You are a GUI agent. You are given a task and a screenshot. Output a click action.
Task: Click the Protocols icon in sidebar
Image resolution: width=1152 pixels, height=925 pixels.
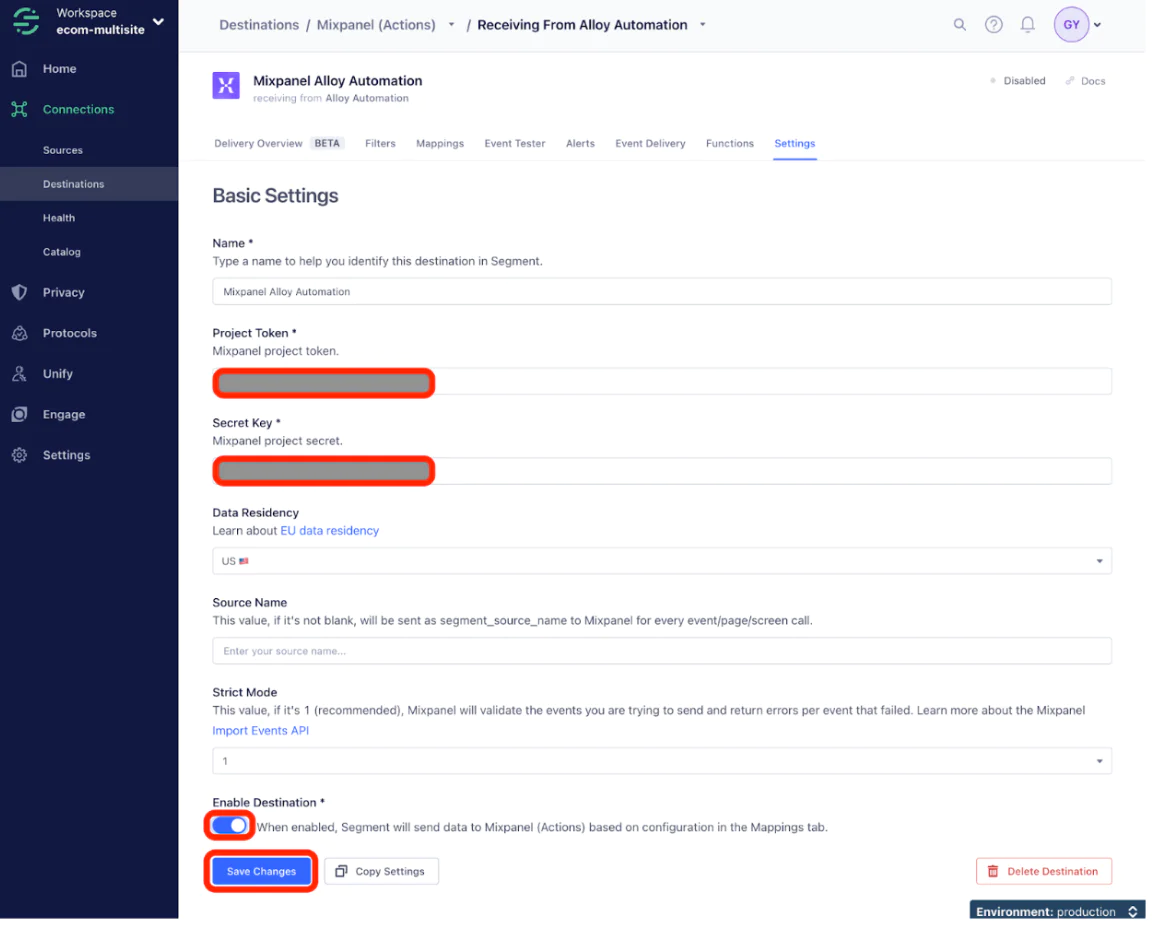[19, 333]
